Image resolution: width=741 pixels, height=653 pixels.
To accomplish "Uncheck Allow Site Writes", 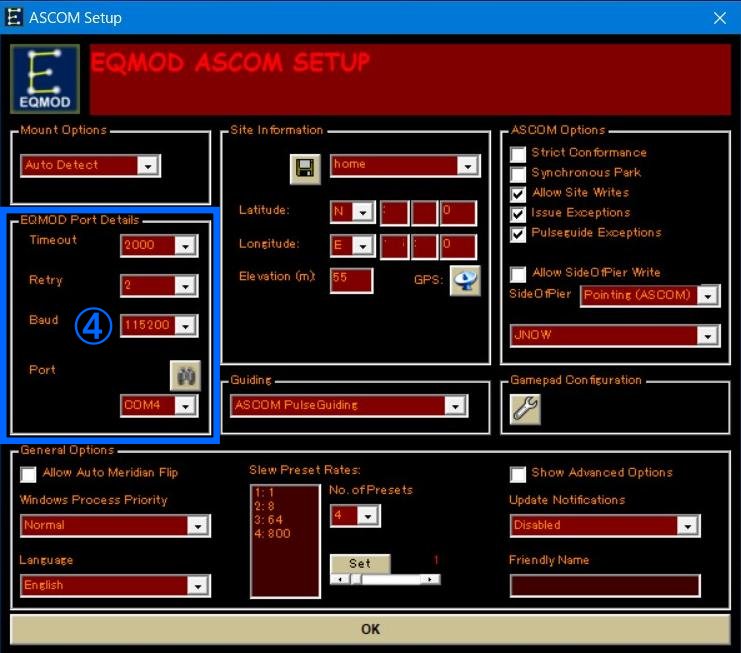I will [x=518, y=194].
